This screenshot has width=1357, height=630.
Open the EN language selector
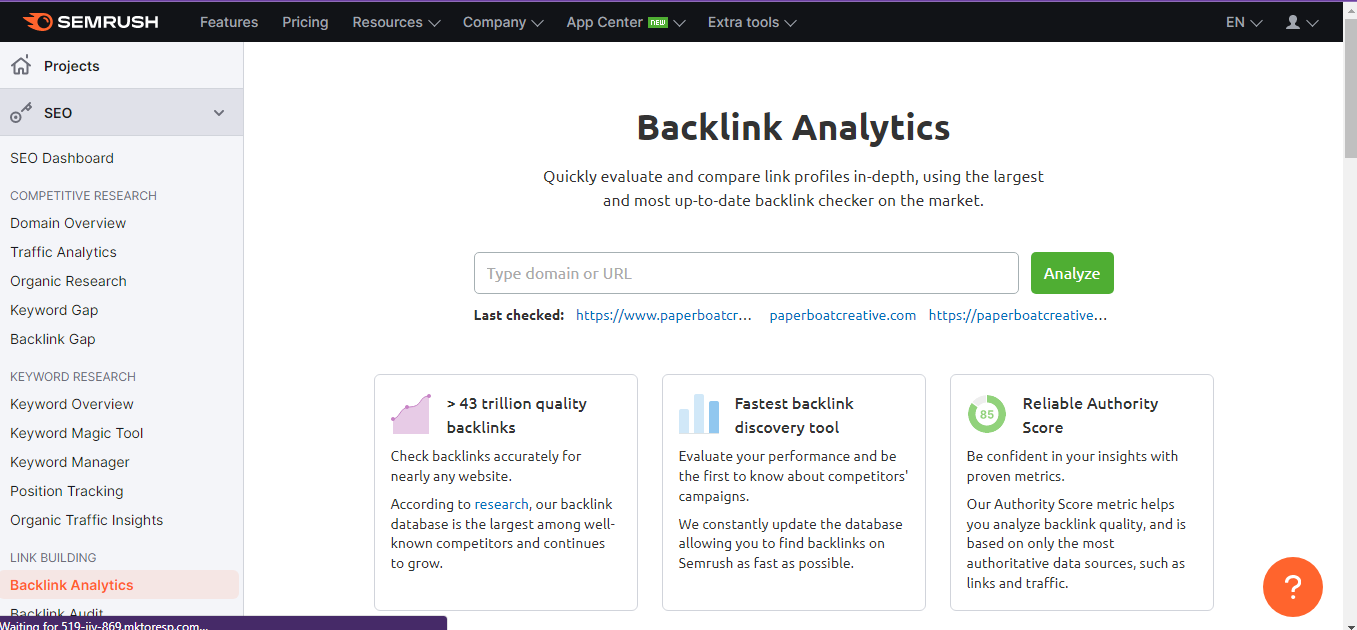click(x=1244, y=22)
